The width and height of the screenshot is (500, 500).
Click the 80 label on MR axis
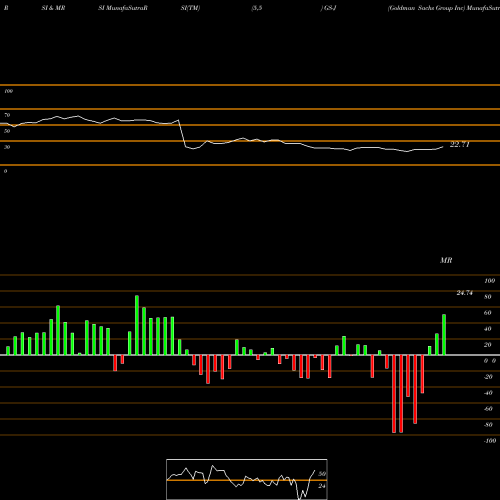tap(488, 297)
